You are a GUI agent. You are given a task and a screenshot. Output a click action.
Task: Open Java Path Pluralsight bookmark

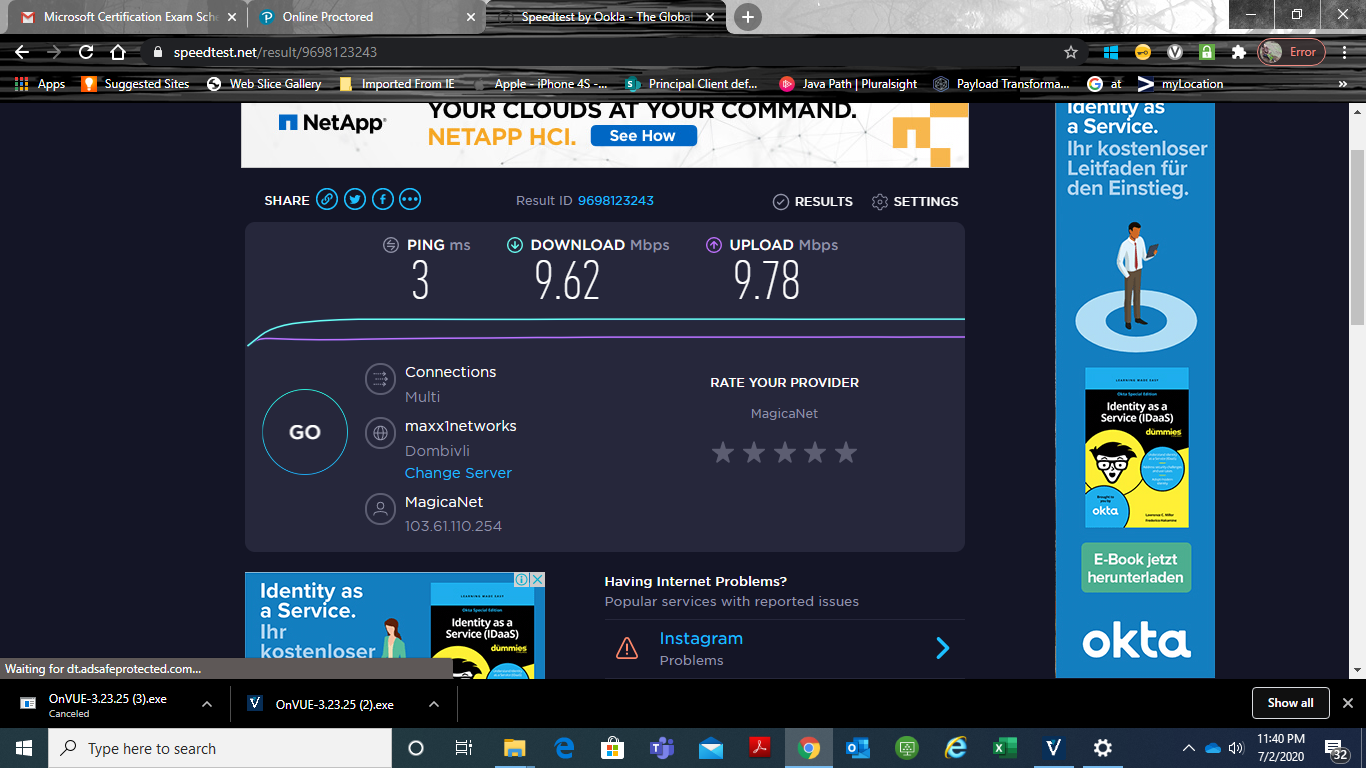[848, 84]
